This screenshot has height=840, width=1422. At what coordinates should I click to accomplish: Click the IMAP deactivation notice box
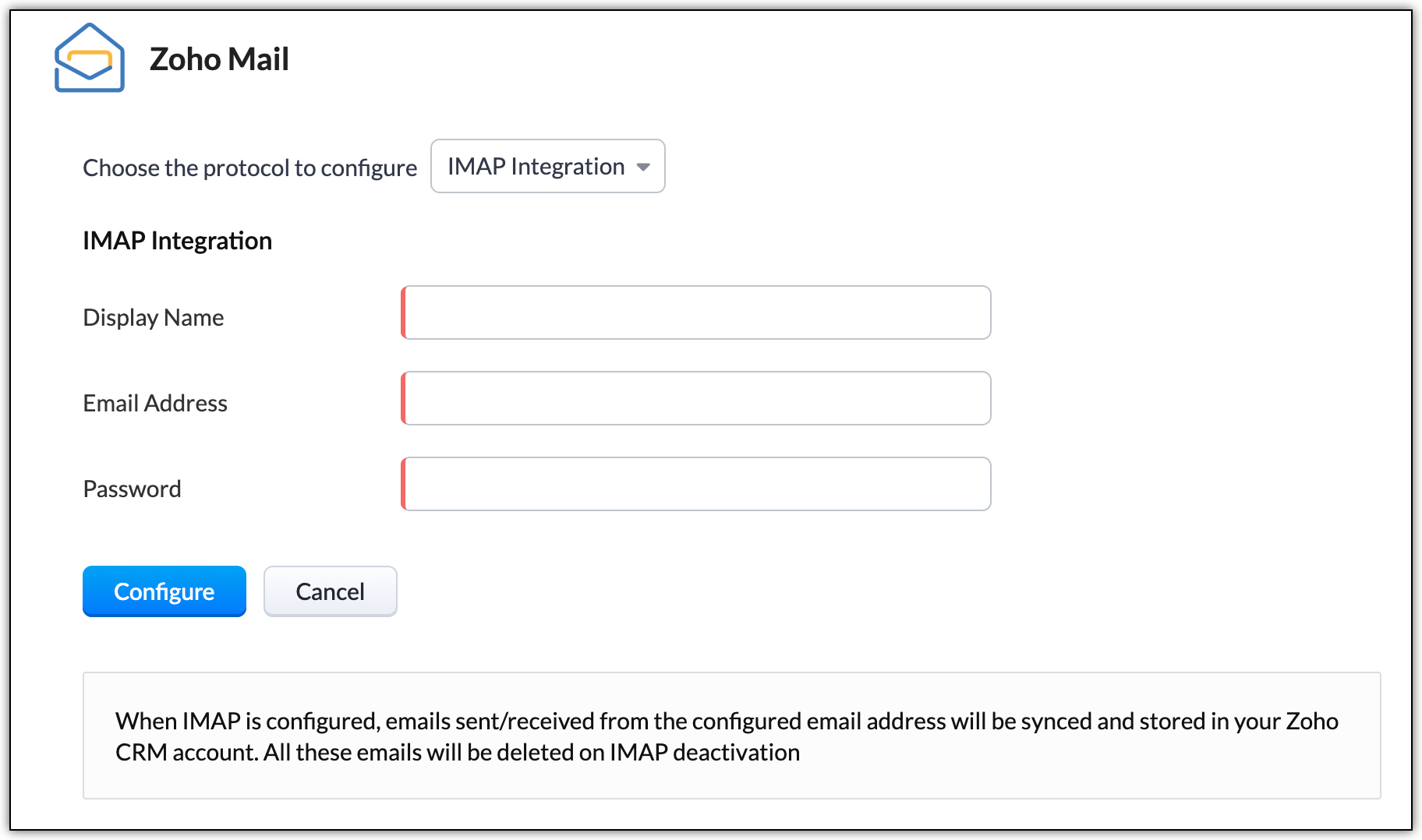[731, 736]
